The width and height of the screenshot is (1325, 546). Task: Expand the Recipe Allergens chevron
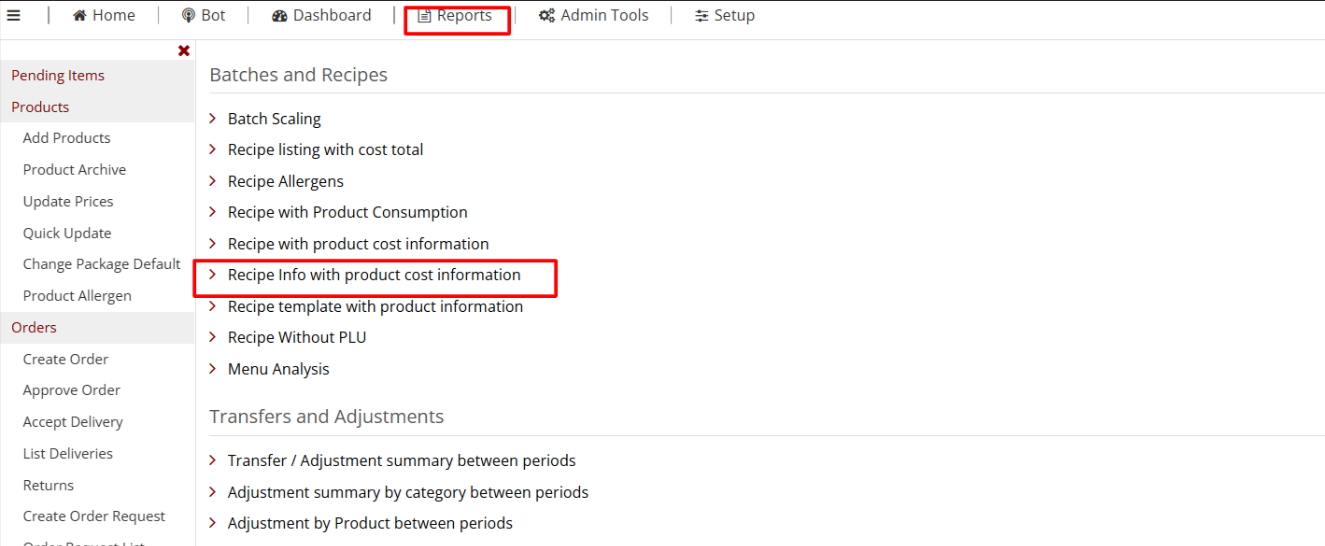pyautogui.click(x=213, y=181)
